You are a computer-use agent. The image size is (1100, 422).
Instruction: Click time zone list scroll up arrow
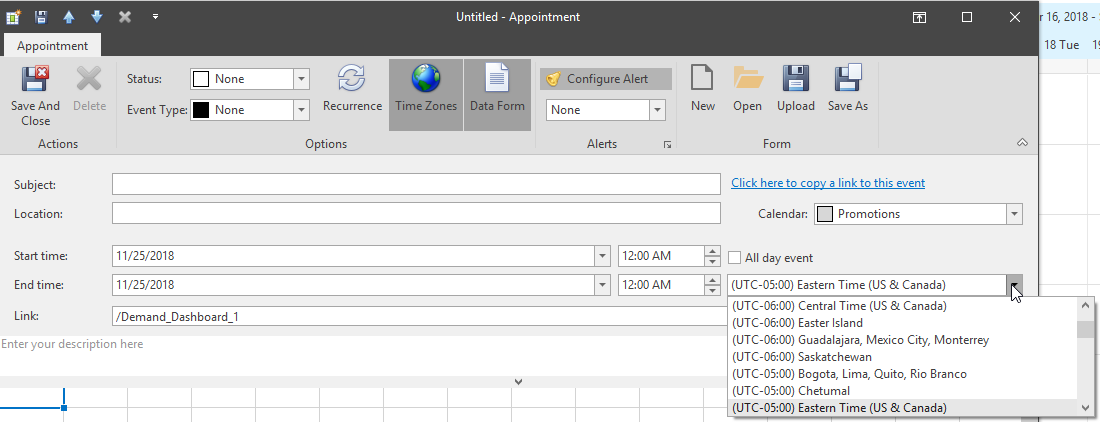click(1085, 306)
